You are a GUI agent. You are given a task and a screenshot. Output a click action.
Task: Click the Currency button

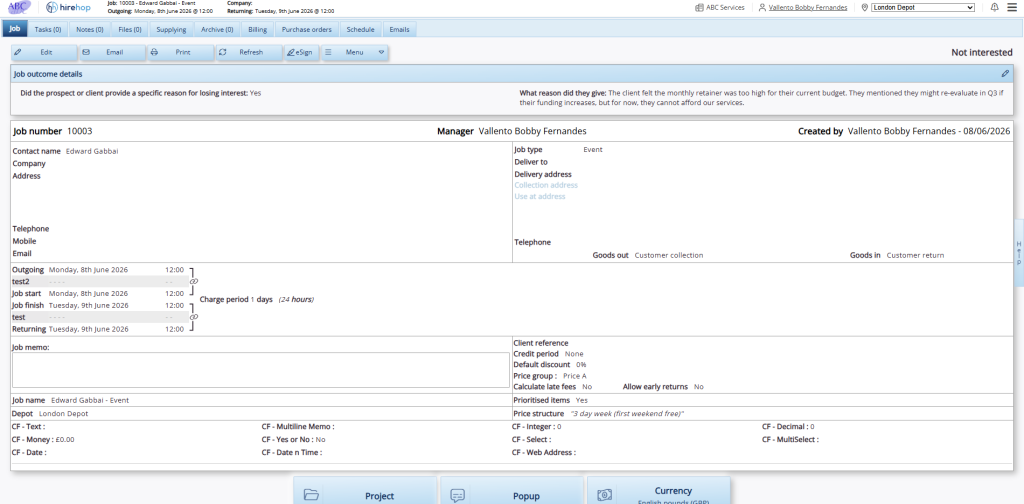click(x=659, y=491)
